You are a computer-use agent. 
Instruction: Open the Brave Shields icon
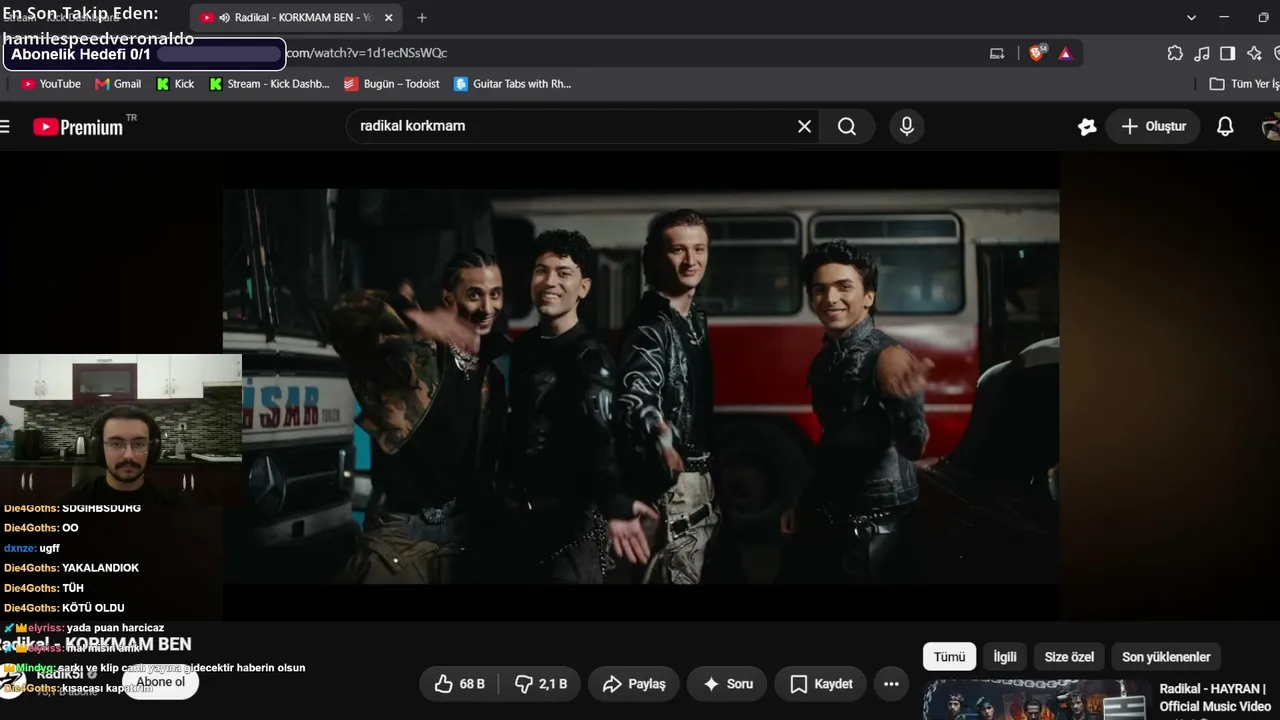point(1037,53)
